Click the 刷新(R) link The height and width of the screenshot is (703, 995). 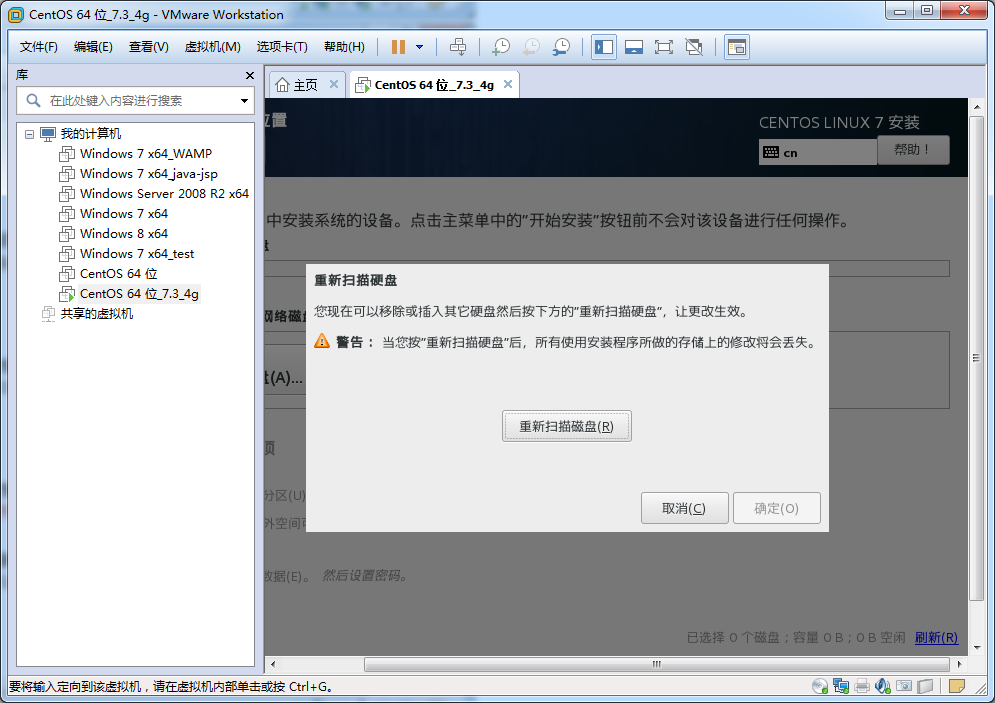click(x=936, y=637)
